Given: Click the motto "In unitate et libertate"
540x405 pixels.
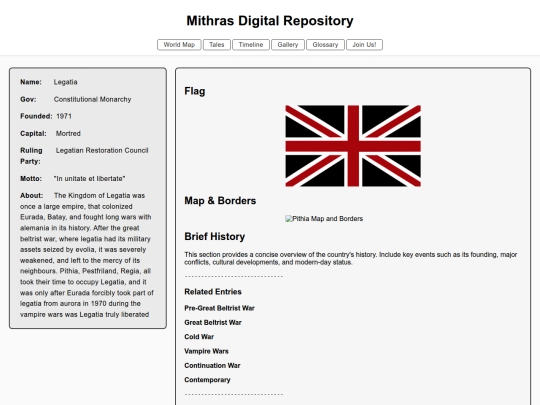Looking at the screenshot, I should click(90, 179).
